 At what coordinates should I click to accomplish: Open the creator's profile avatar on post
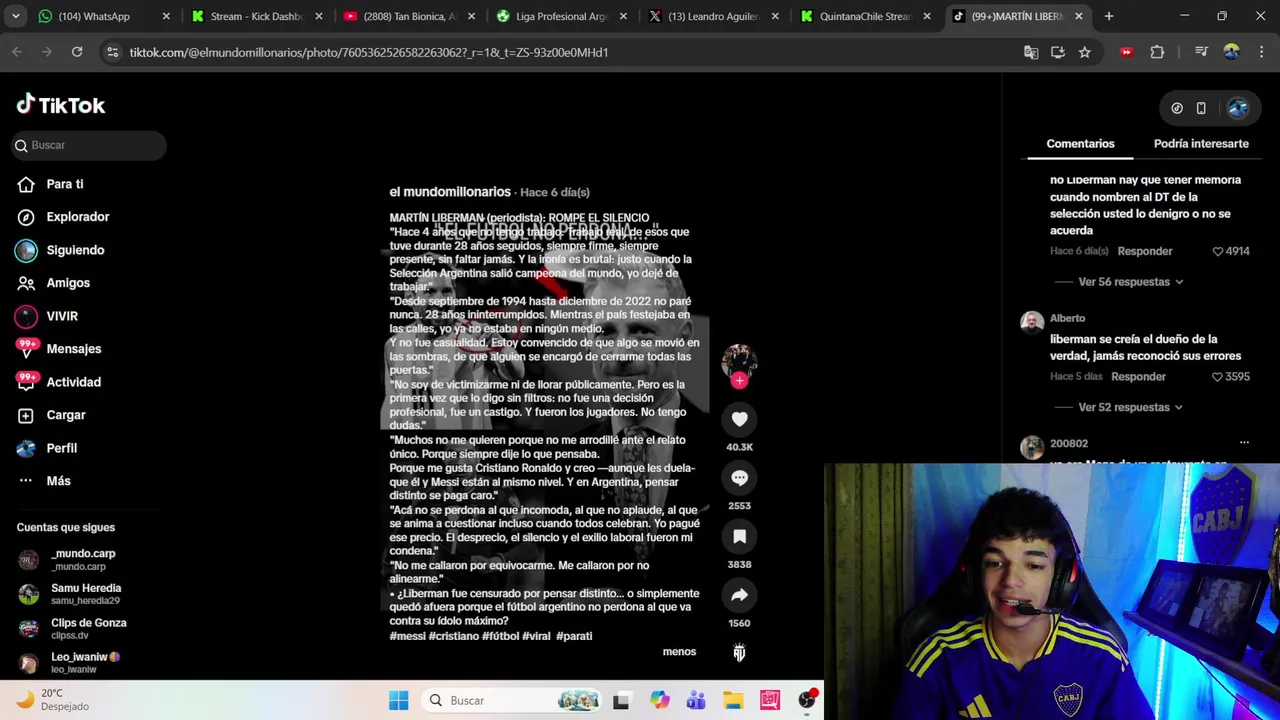(x=739, y=360)
